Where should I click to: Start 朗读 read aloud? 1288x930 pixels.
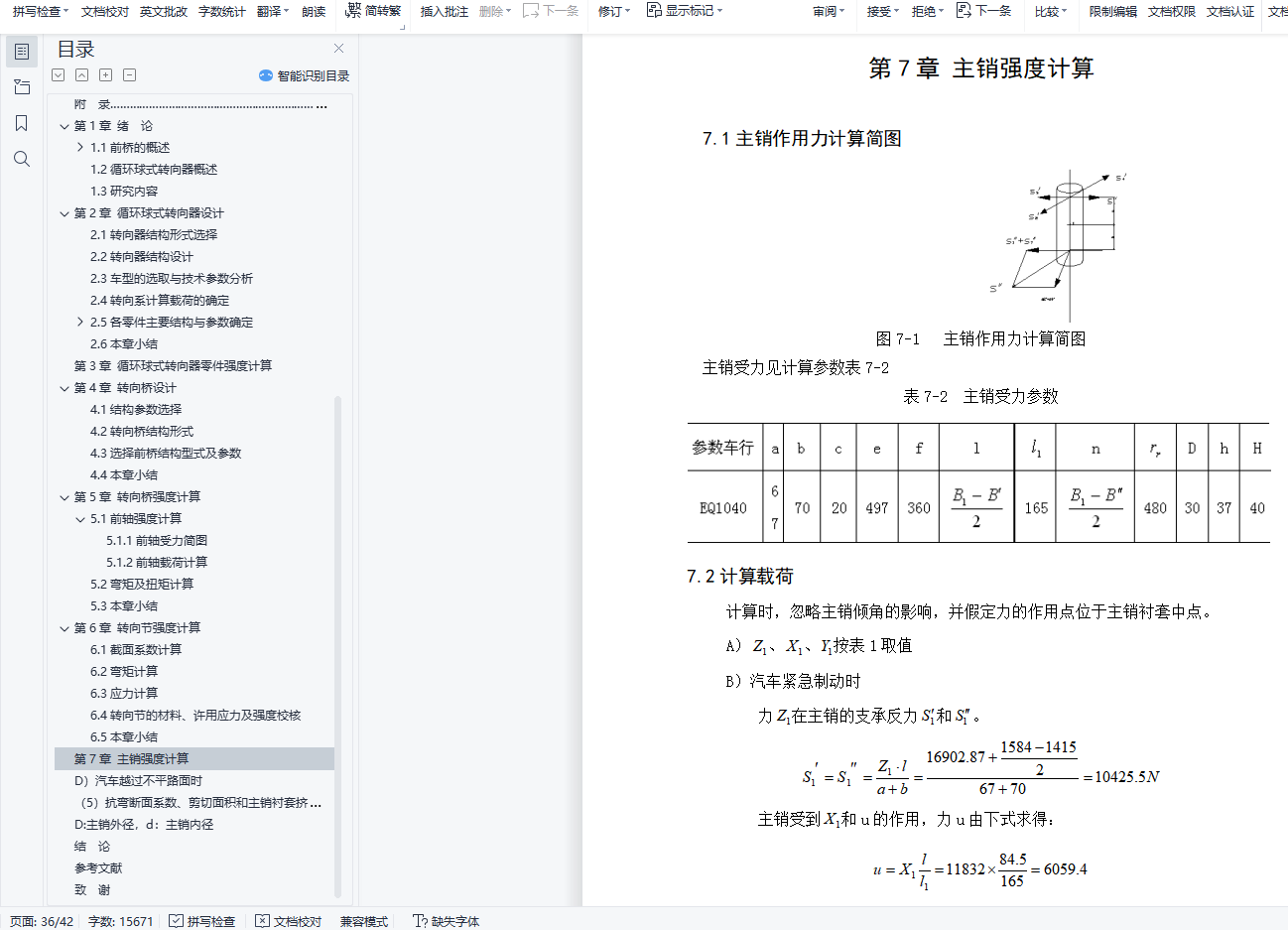coord(314,11)
